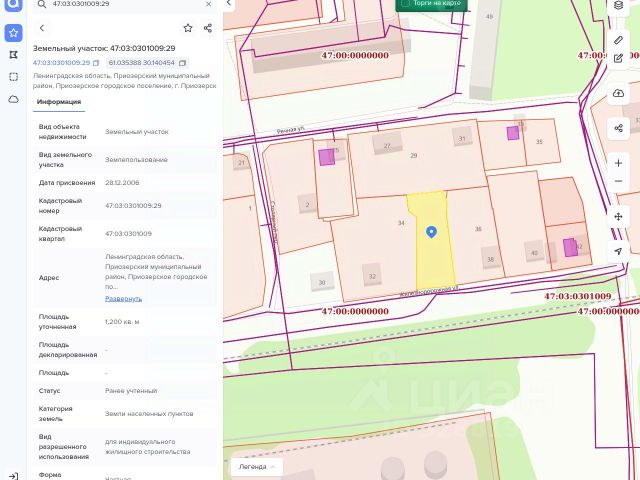Click the geolocation arrow icon

(618, 251)
